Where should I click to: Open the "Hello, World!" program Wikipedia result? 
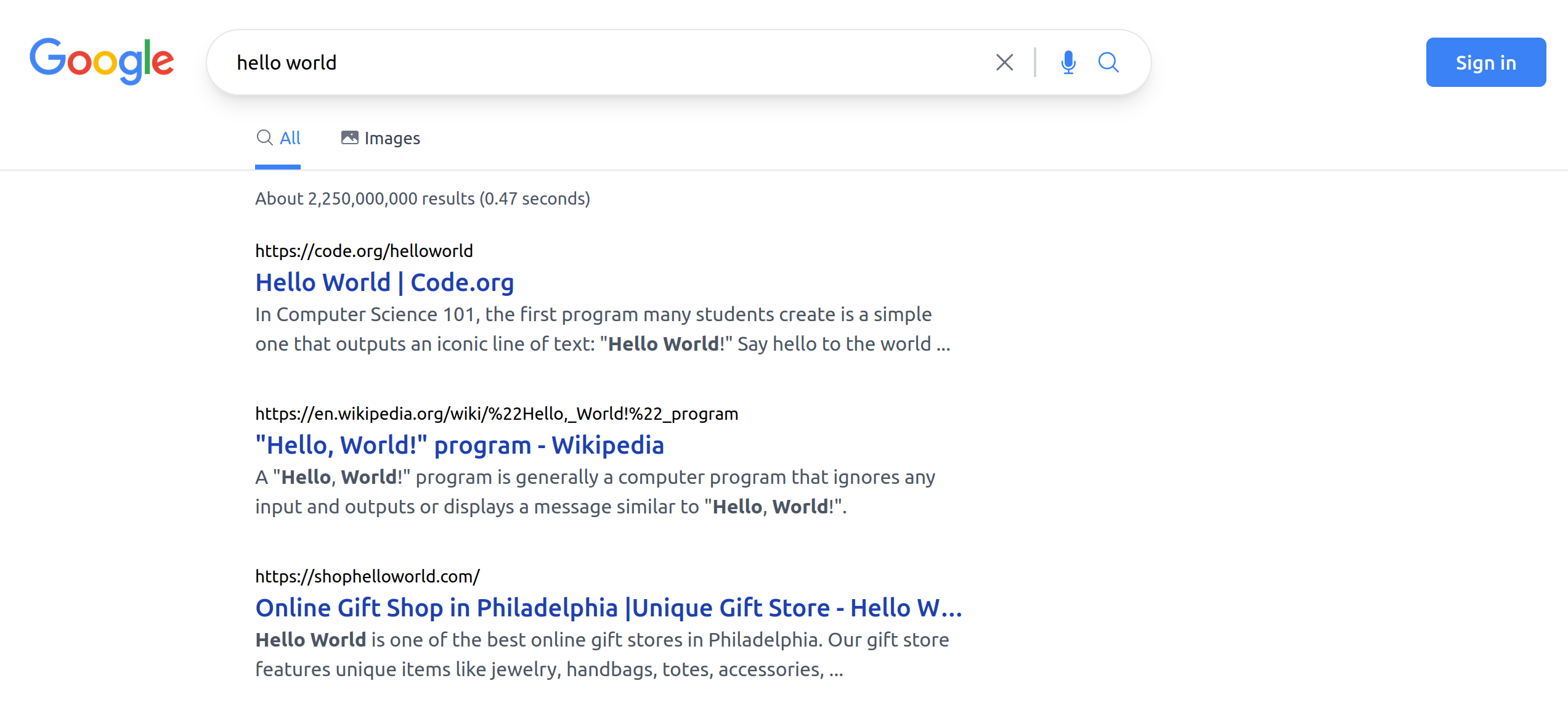[460, 445]
